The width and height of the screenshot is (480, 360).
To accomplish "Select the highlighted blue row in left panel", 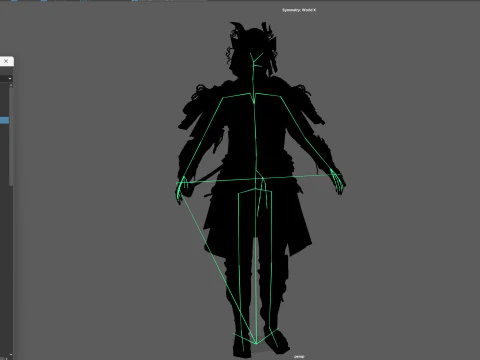I will [4, 121].
